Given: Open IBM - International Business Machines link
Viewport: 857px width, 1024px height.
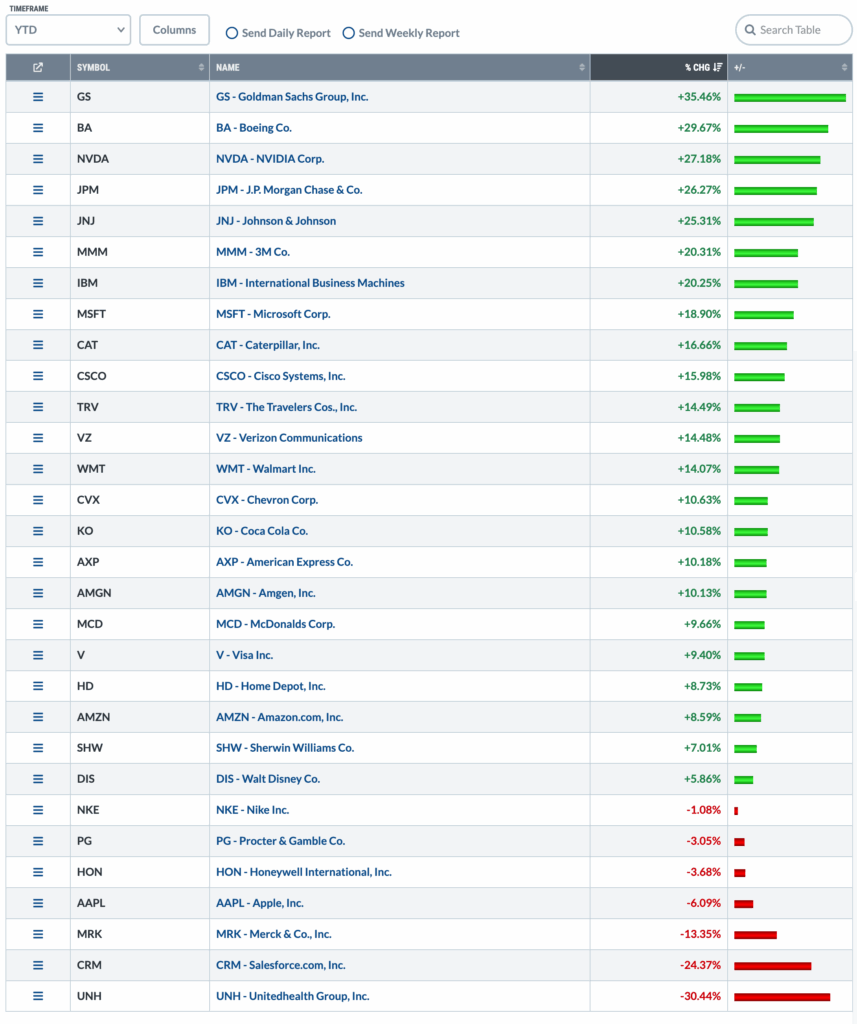Looking at the screenshot, I should 310,283.
